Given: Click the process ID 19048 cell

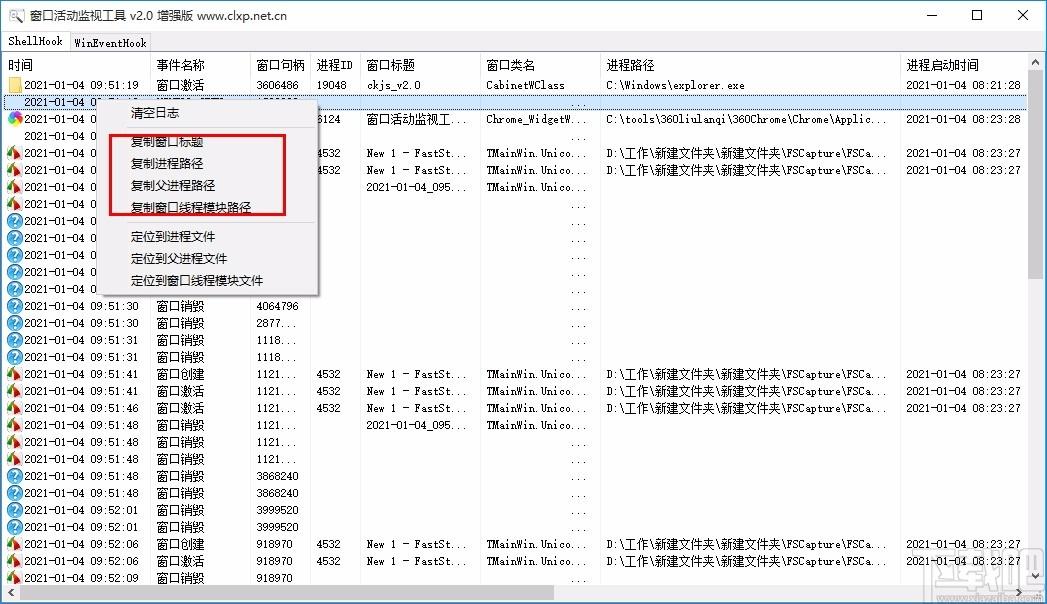Looking at the screenshot, I should 332,85.
